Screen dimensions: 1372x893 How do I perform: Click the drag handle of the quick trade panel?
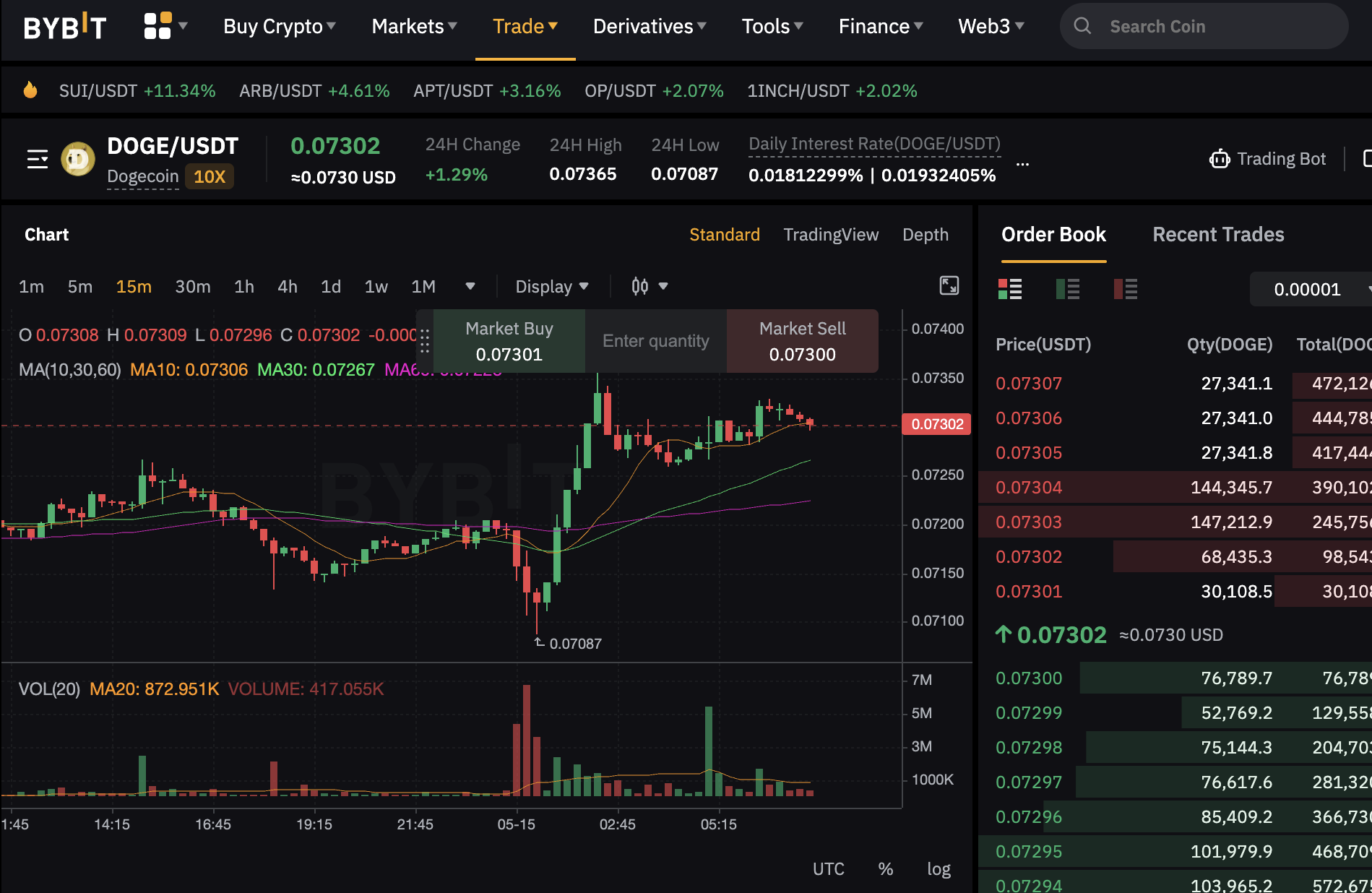tap(425, 341)
